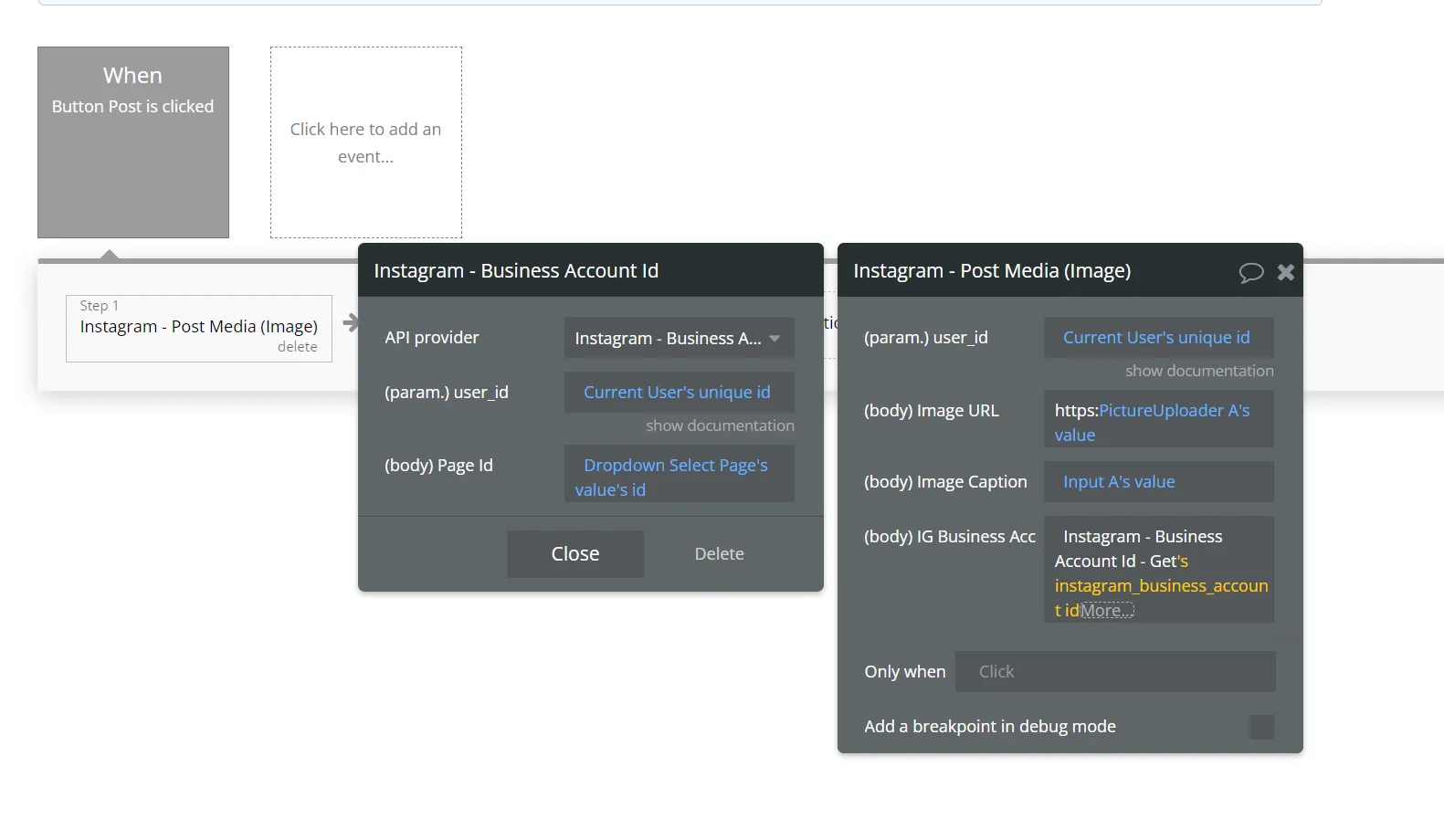1444x840 pixels.
Task: Click the 'Add a breakpoint in debug mode' label
Action: coord(990,727)
